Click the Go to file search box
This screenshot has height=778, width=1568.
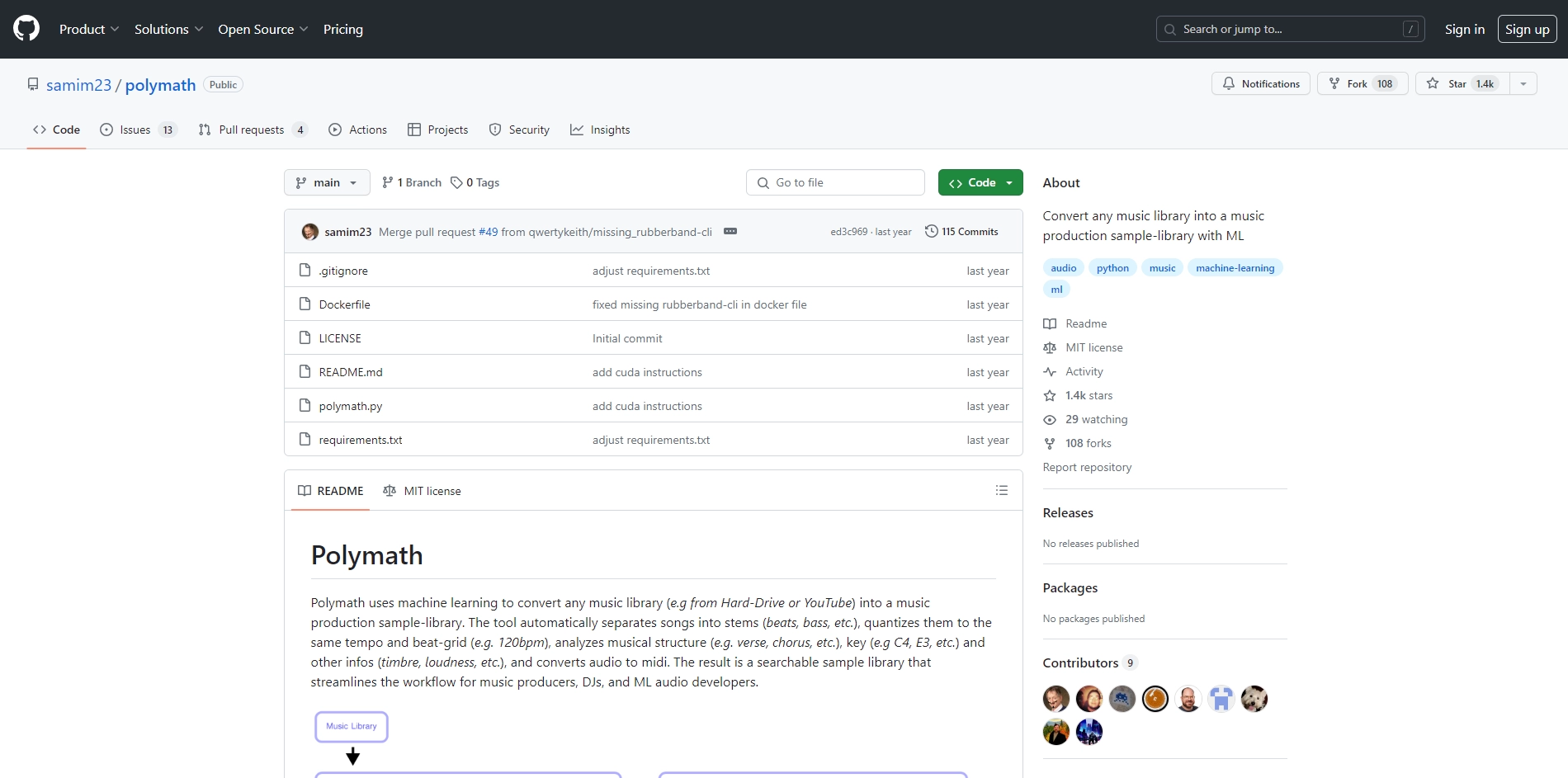pos(835,182)
